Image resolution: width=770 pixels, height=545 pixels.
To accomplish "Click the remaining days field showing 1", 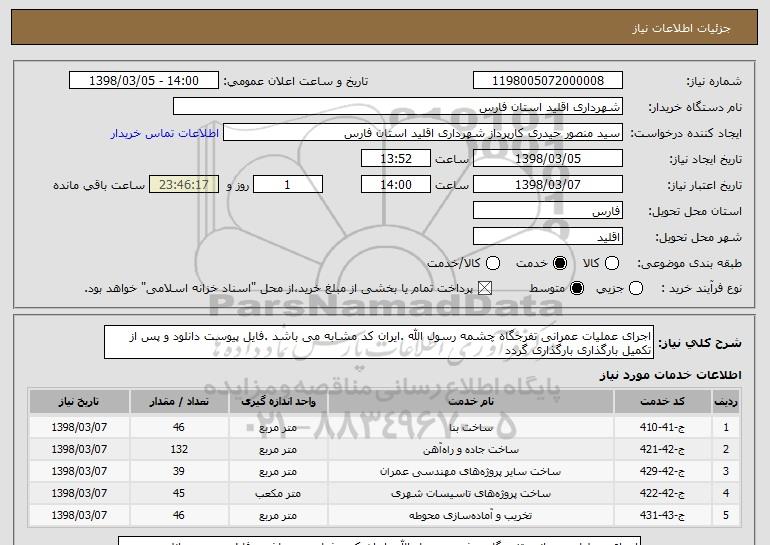I will [288, 185].
